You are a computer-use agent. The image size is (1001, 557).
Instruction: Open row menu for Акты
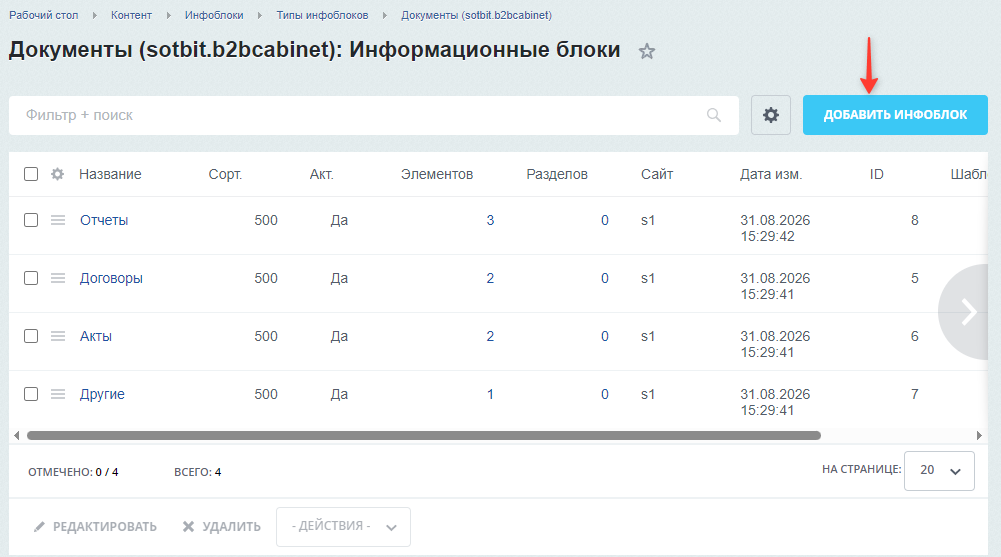(58, 336)
